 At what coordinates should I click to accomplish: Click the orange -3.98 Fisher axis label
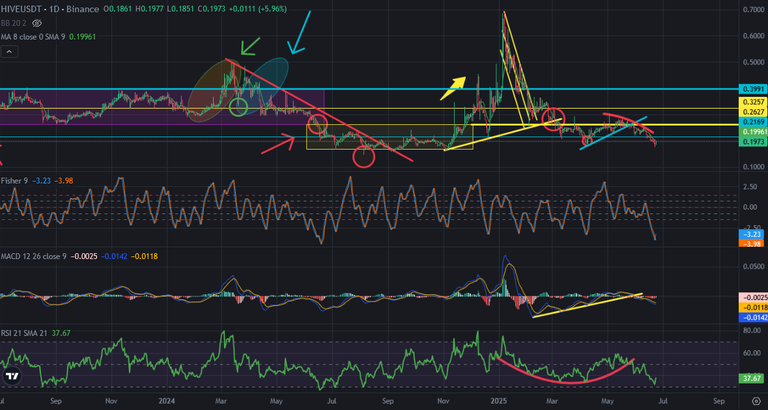tap(752, 243)
